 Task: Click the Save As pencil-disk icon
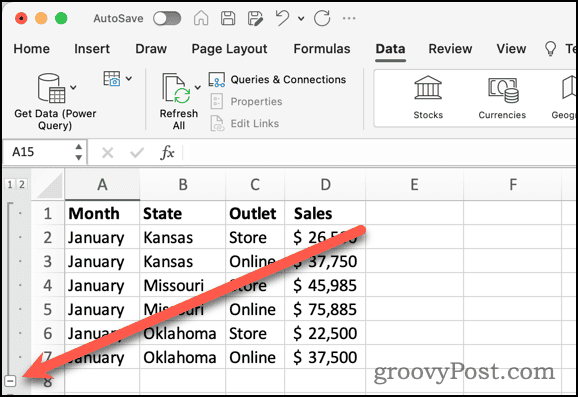tap(255, 18)
